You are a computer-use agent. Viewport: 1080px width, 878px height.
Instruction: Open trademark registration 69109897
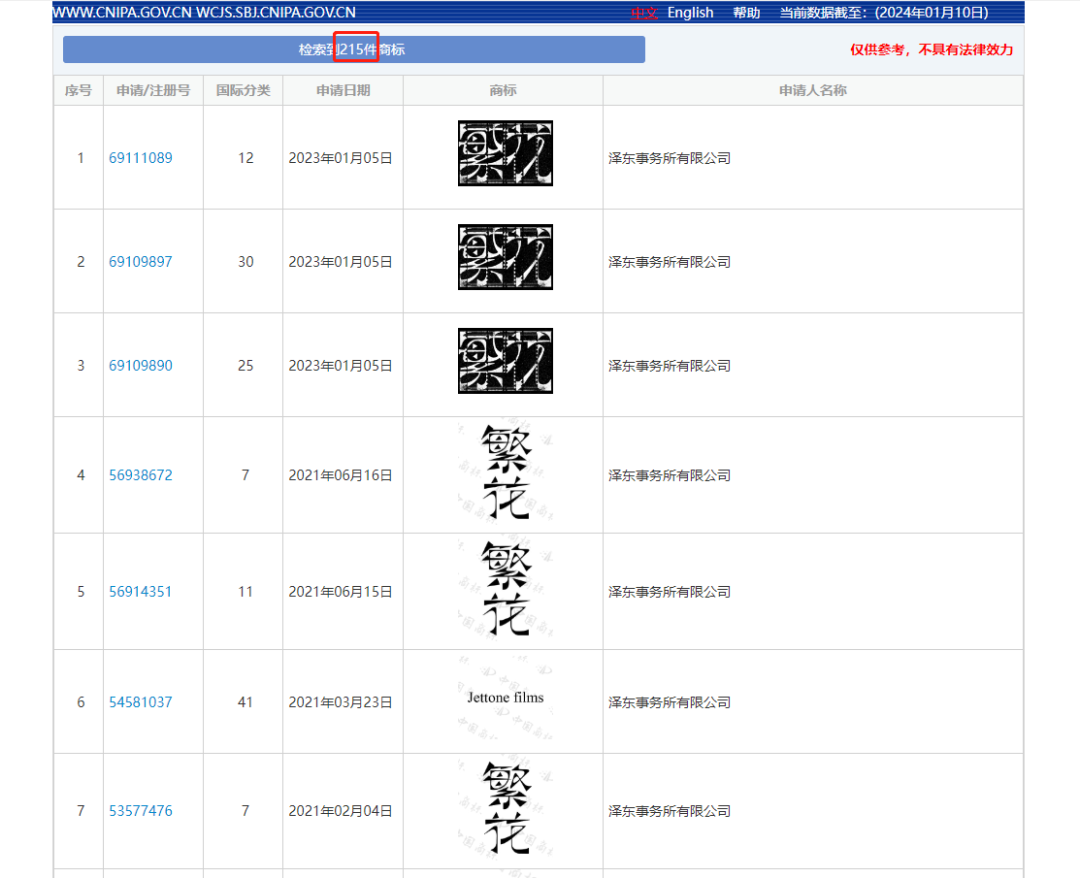[141, 262]
